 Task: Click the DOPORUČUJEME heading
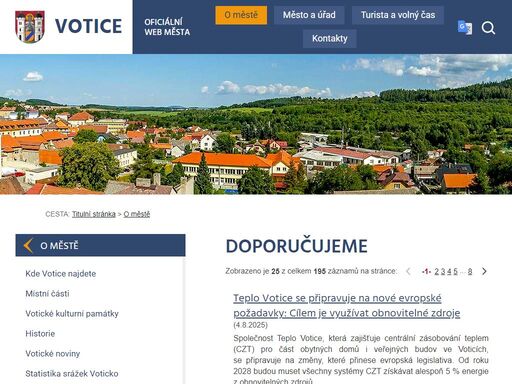tap(297, 246)
